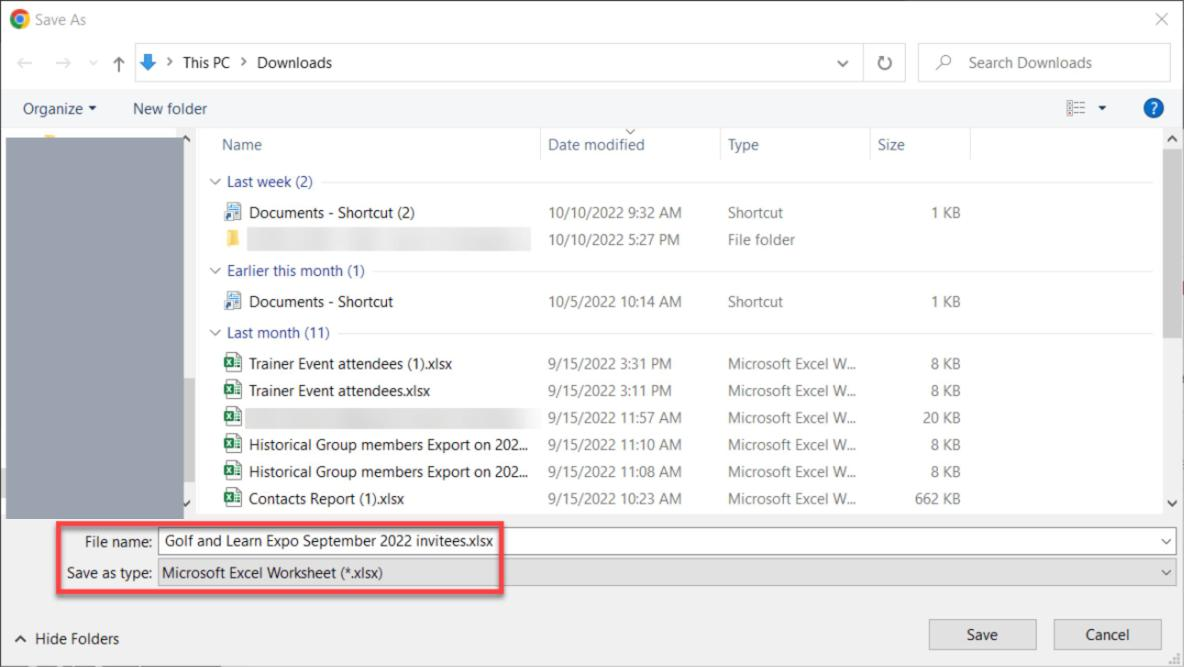This screenshot has height=667, width=1184.
Task: Select the Contacts Report (1).xlsx name
Action: pyautogui.click(x=326, y=499)
